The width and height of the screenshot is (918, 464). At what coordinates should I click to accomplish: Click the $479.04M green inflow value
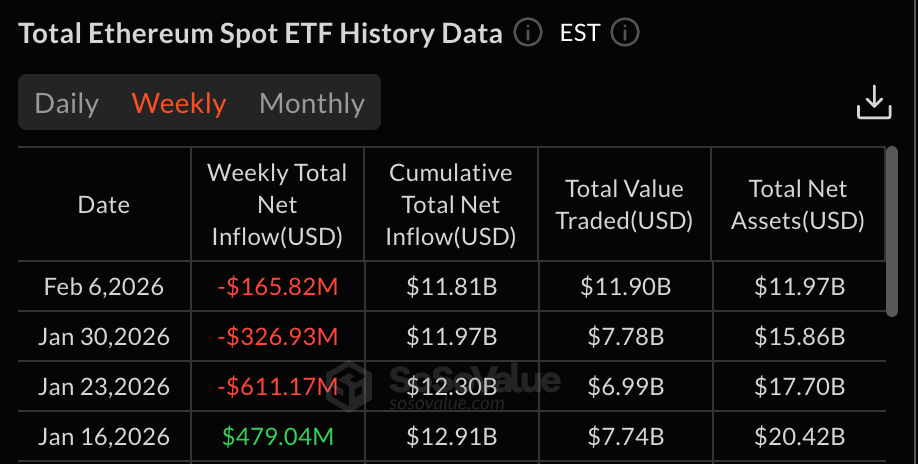click(277, 436)
